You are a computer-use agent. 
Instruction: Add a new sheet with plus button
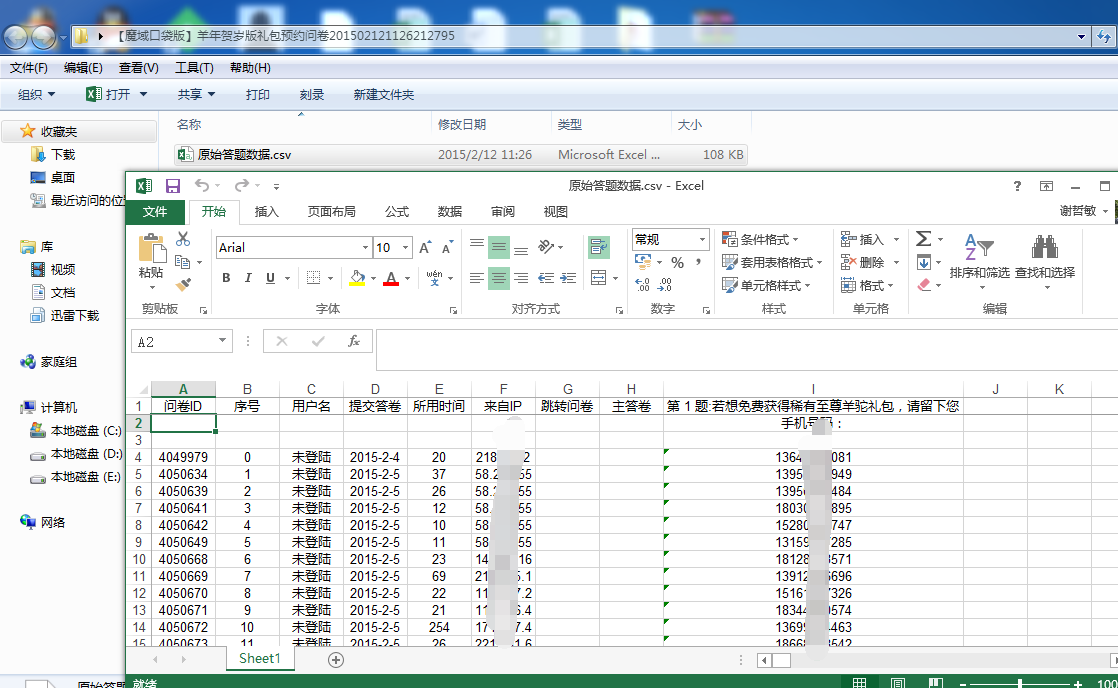[x=336, y=659]
